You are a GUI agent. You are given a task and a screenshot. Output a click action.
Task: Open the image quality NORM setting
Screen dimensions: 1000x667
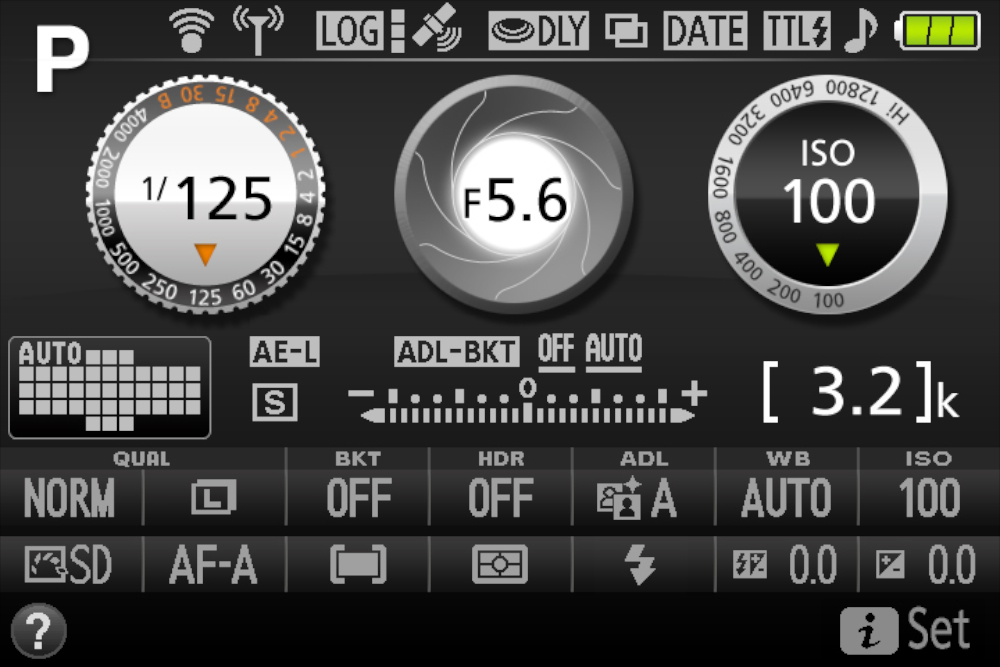click(x=69, y=498)
